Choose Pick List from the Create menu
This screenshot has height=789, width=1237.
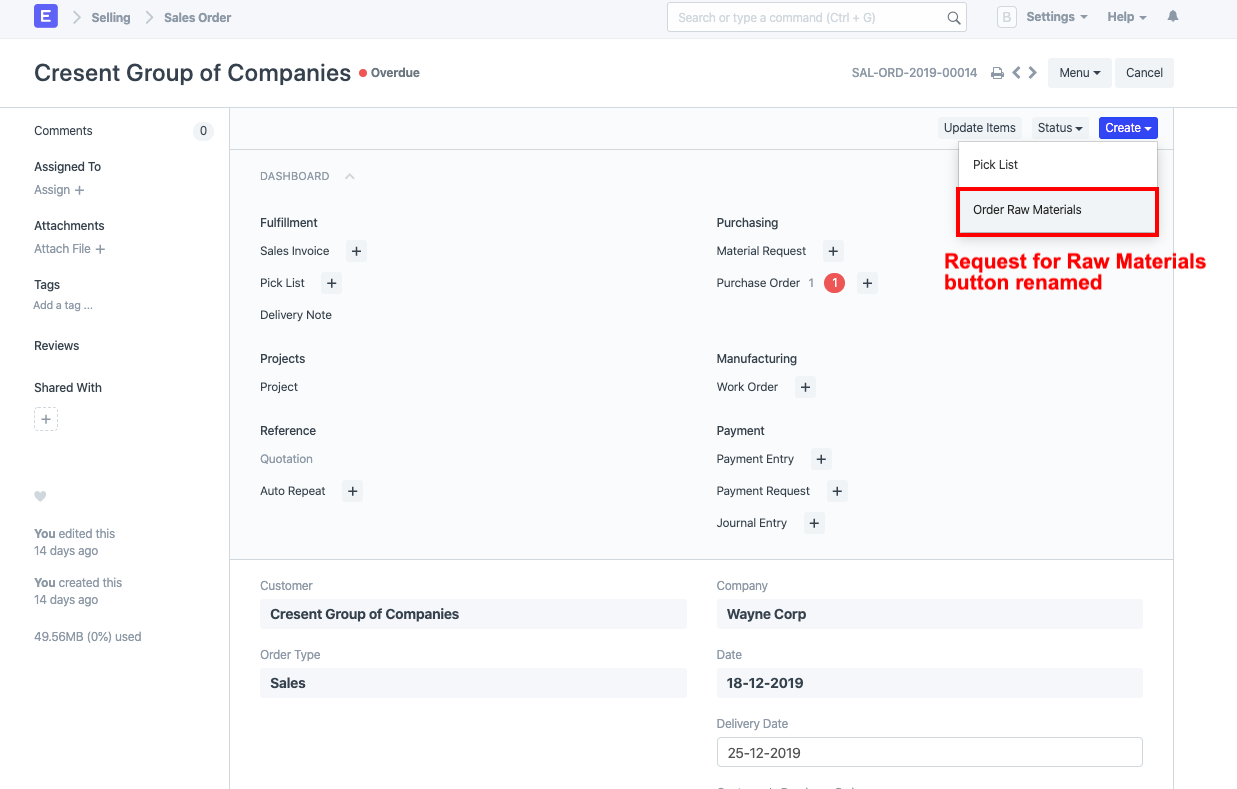(x=995, y=164)
